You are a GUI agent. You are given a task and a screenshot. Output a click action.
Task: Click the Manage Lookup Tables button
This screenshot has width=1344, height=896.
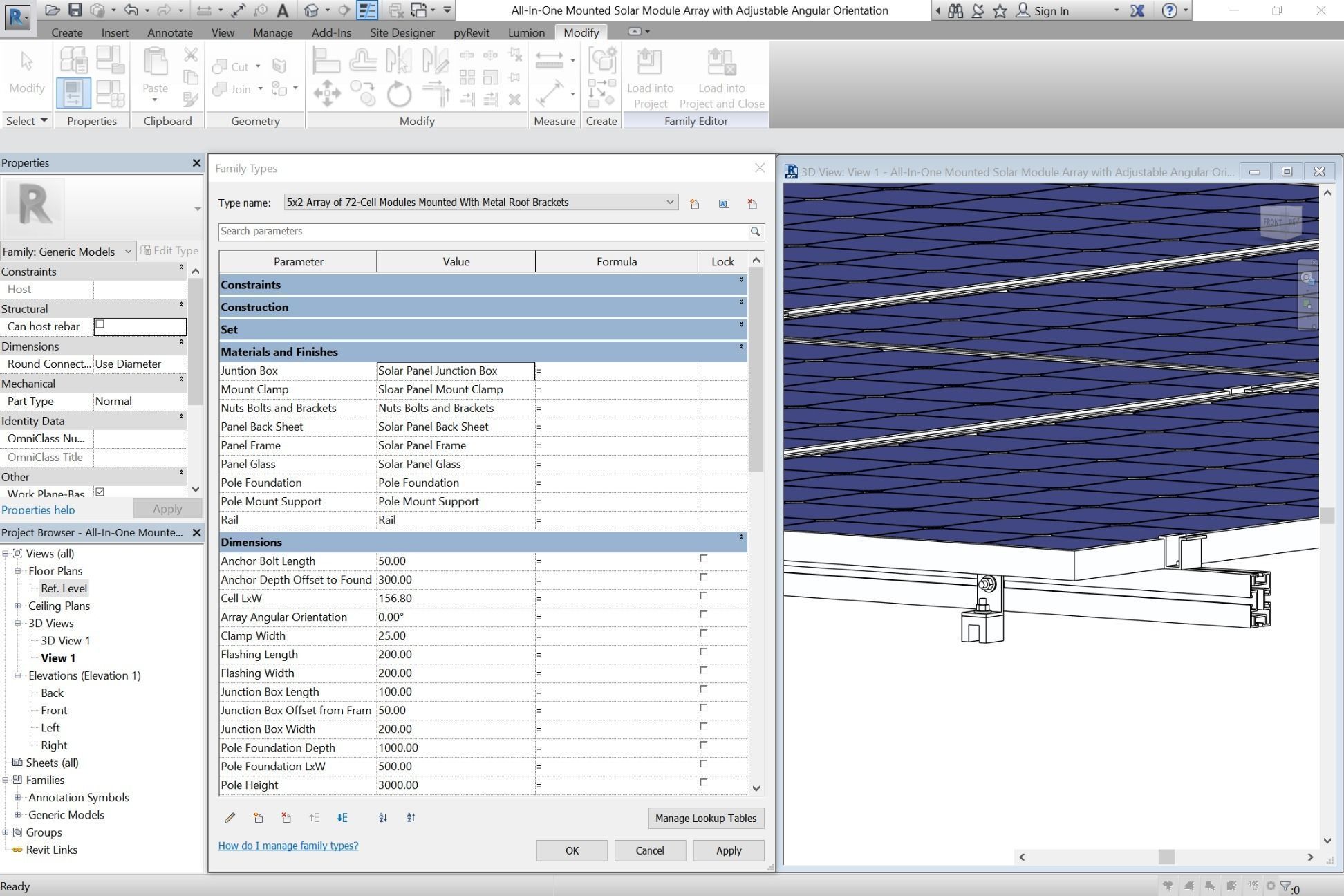click(705, 818)
